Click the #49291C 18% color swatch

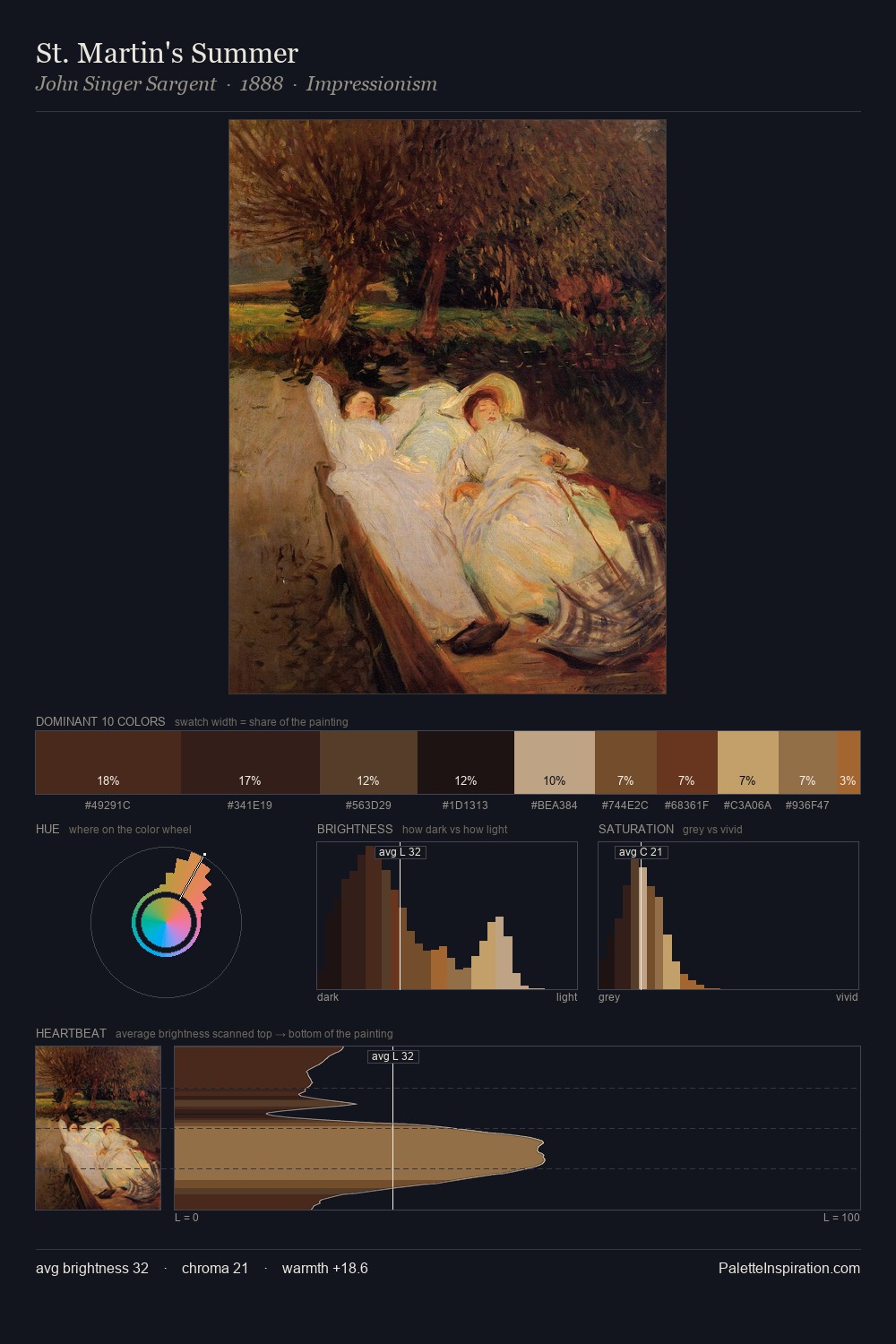pyautogui.click(x=108, y=762)
